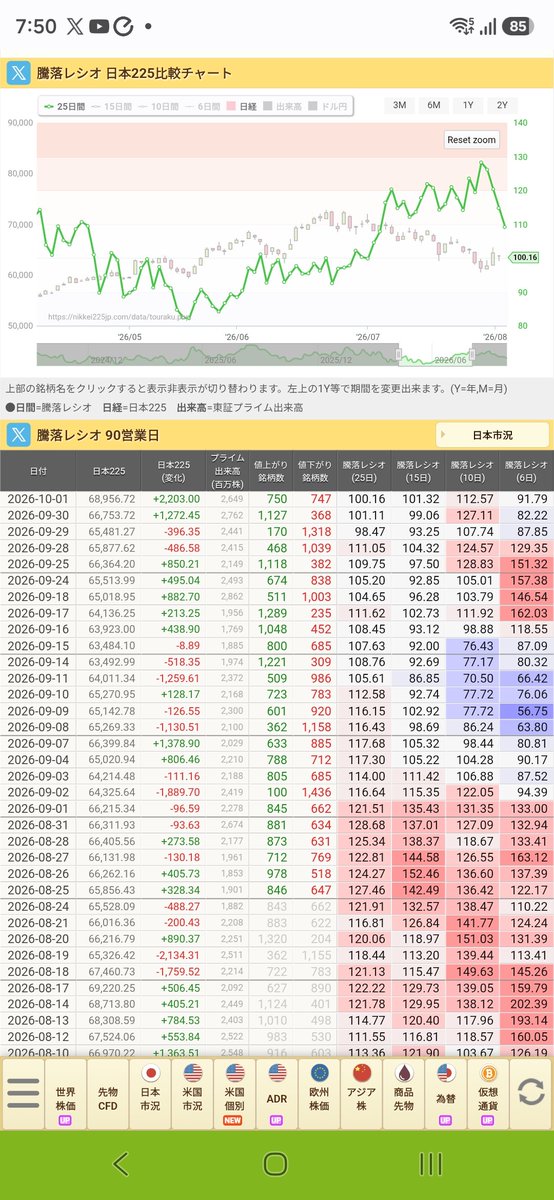Click 日付 column header
The height and width of the screenshot is (1200, 554).
pos(37,469)
